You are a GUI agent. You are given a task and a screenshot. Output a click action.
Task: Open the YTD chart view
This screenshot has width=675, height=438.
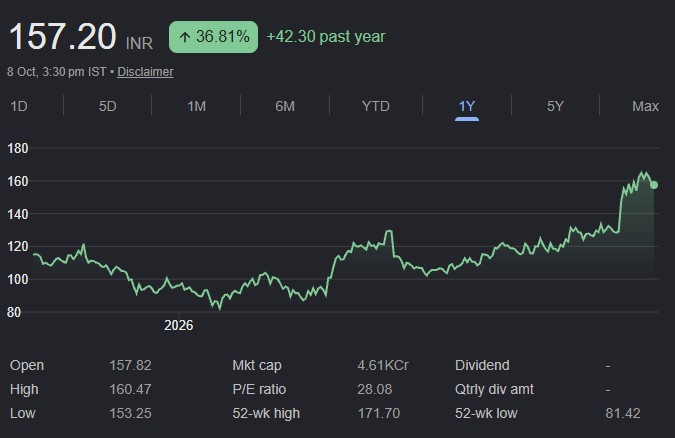[x=376, y=106]
